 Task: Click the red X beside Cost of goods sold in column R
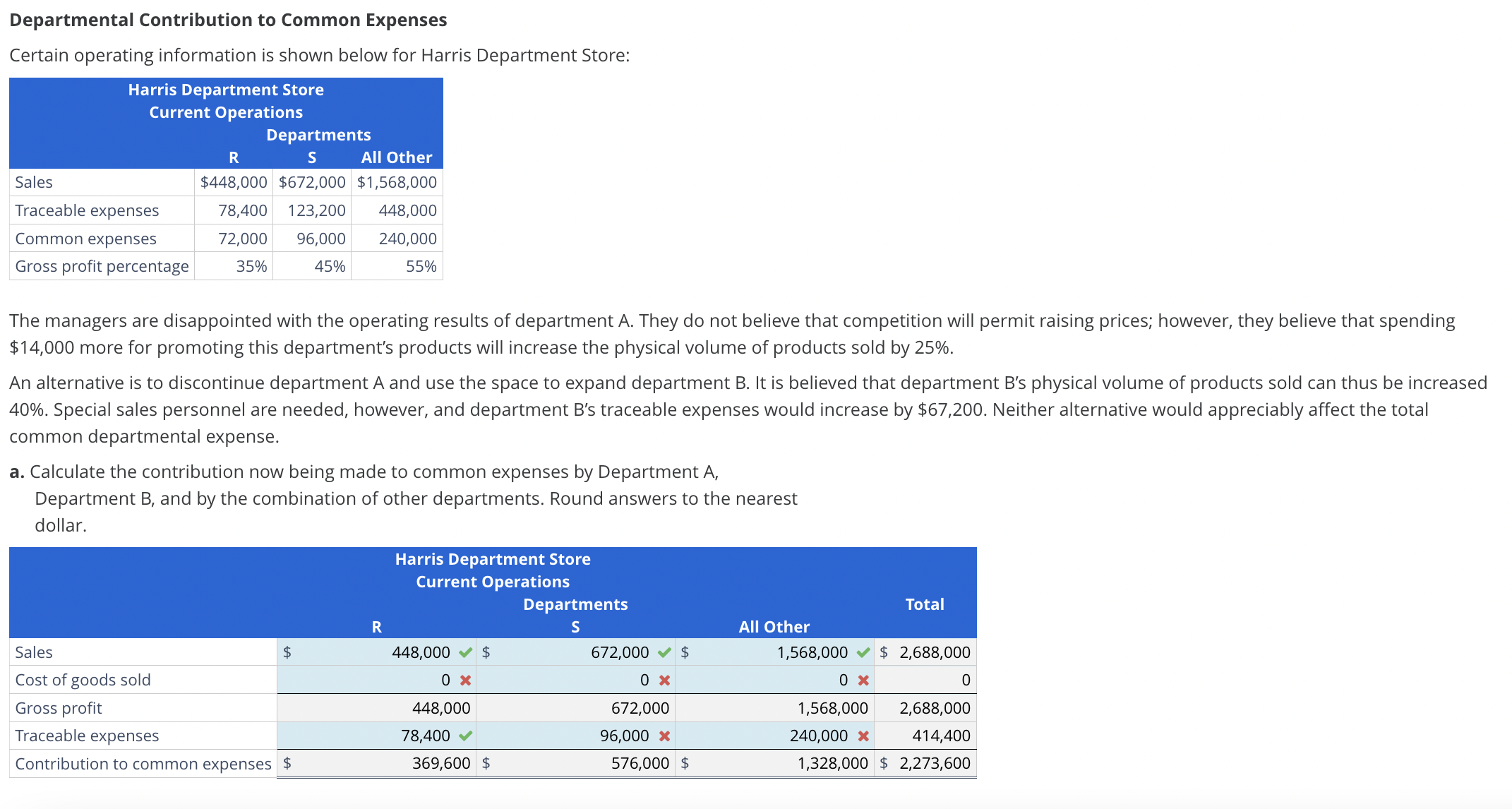coord(464,680)
